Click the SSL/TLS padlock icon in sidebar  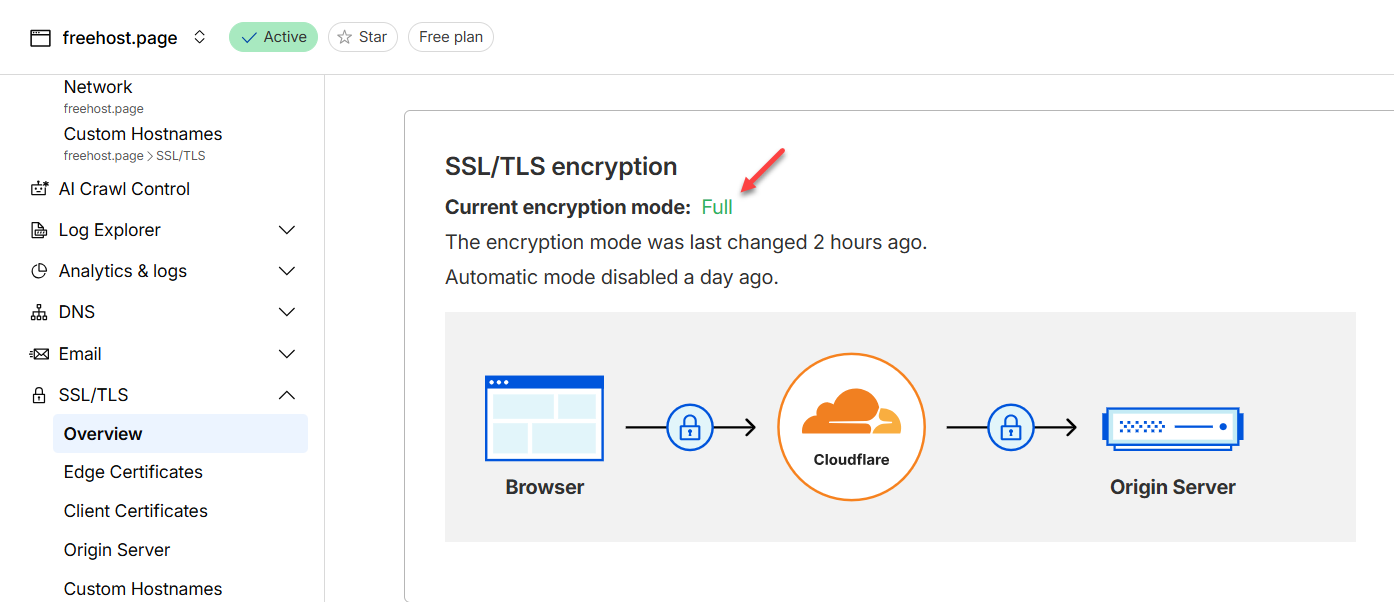[40, 395]
